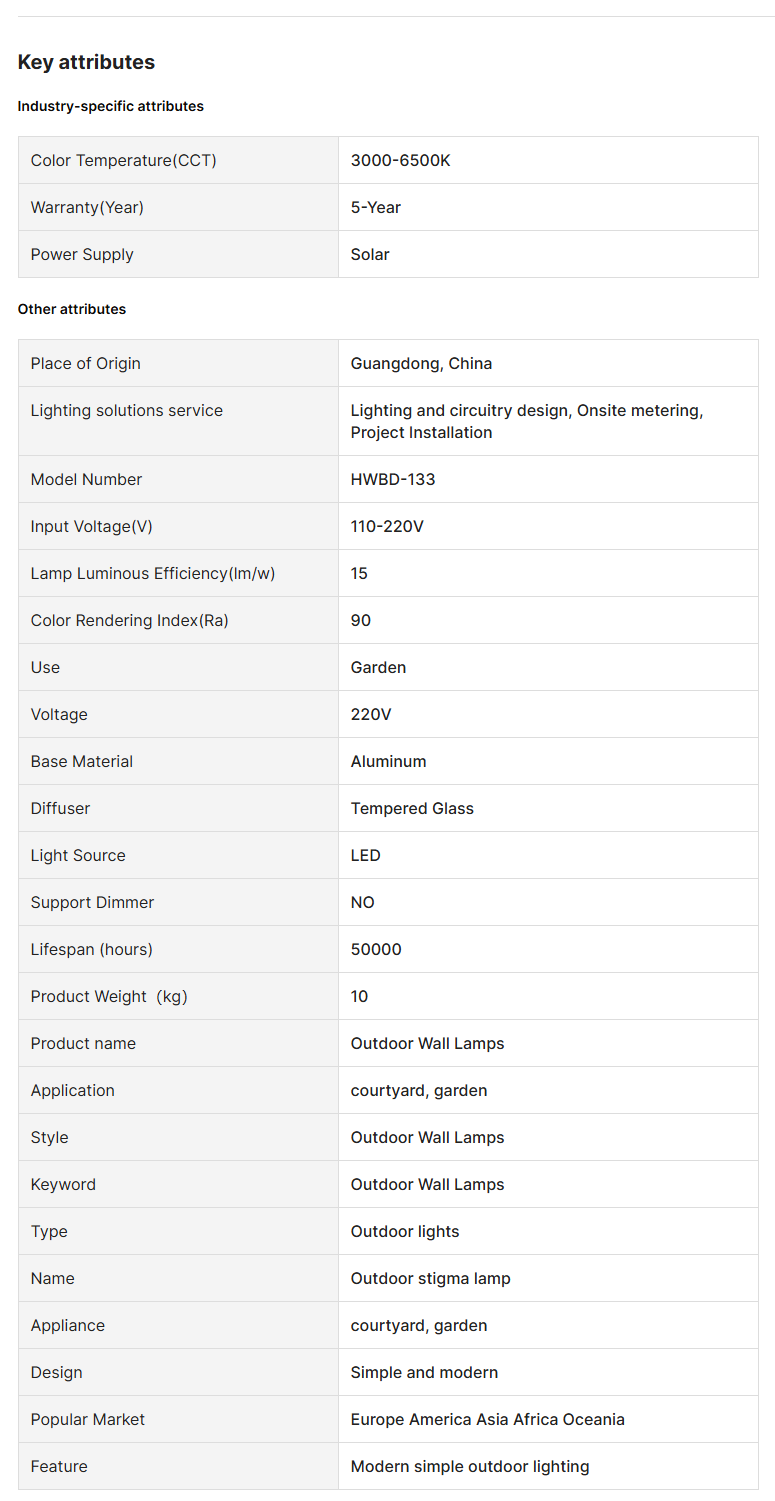The height and width of the screenshot is (1501, 775).
Task: Click the 5-Year warranty value
Action: point(375,207)
